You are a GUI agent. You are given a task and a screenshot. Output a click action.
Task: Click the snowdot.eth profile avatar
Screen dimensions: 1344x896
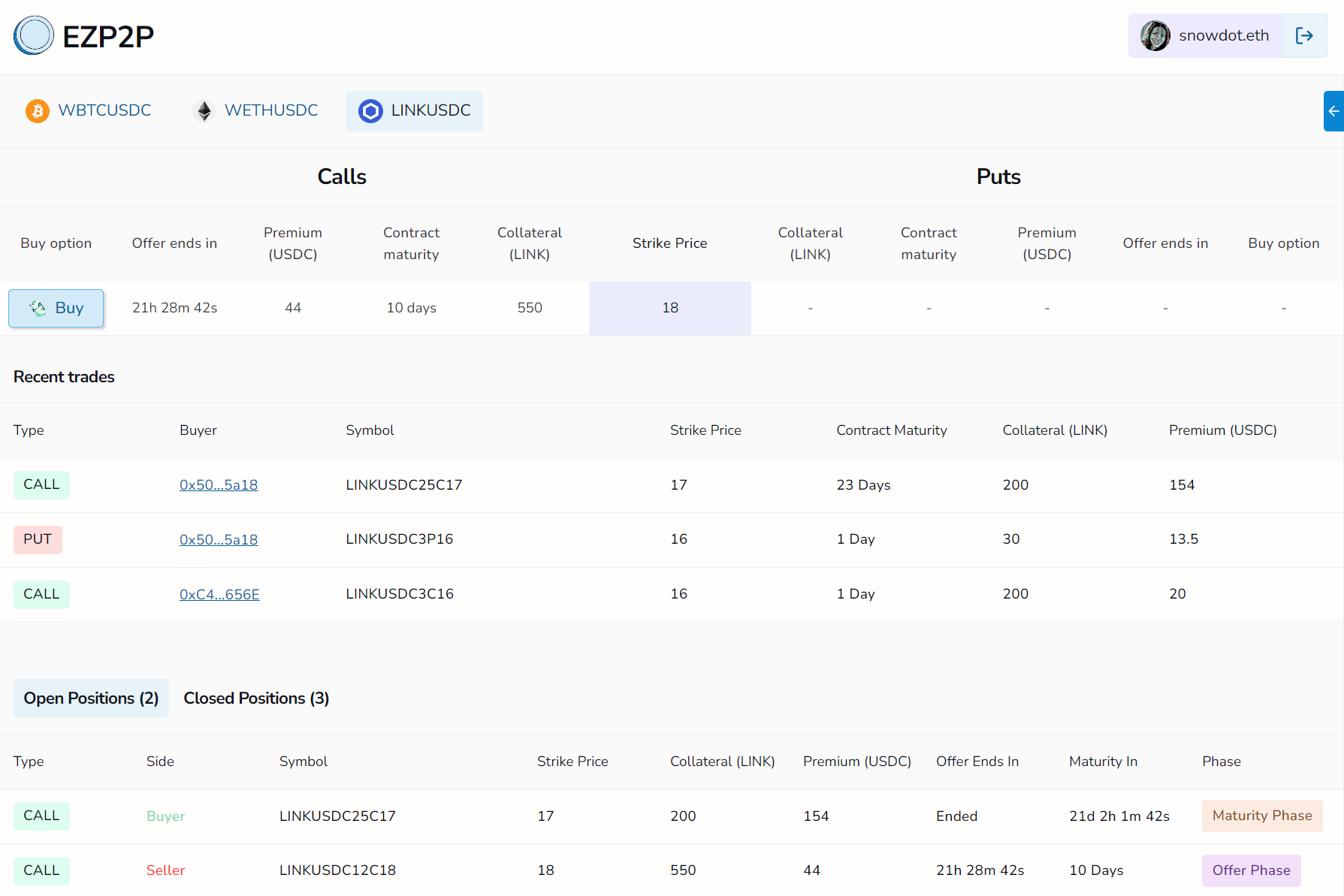point(1155,35)
